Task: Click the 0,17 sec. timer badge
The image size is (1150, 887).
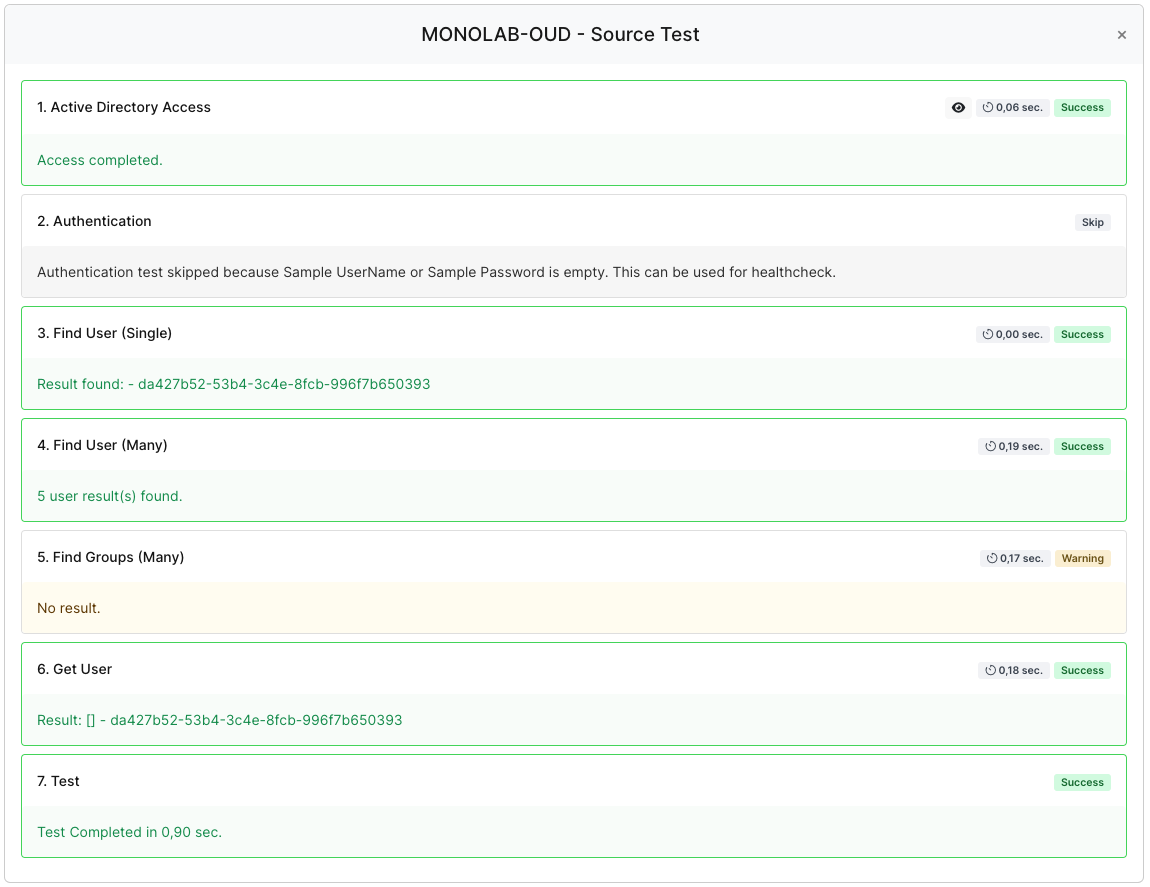Action: point(1014,559)
